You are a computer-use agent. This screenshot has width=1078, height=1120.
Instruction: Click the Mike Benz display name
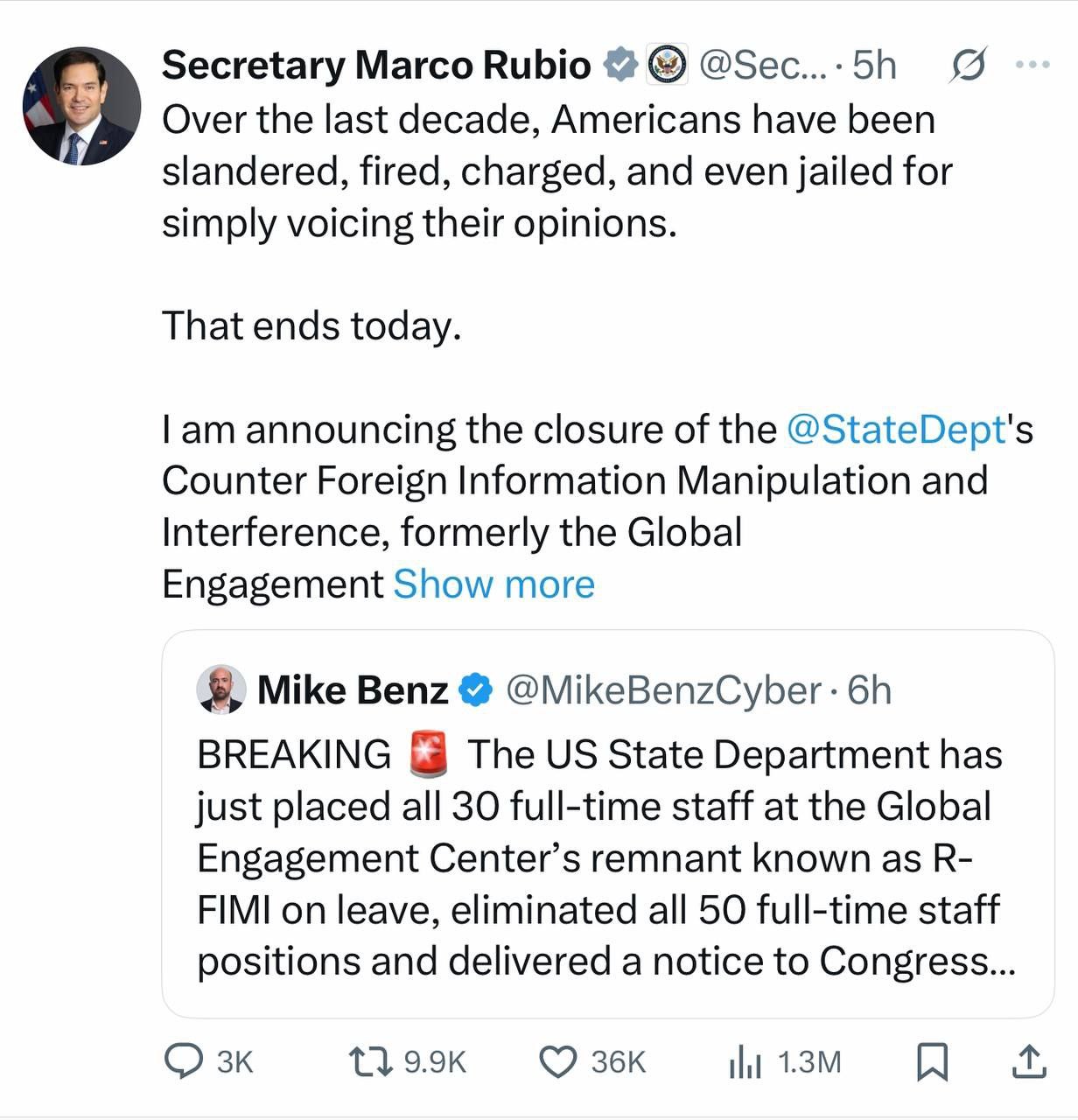[353, 690]
